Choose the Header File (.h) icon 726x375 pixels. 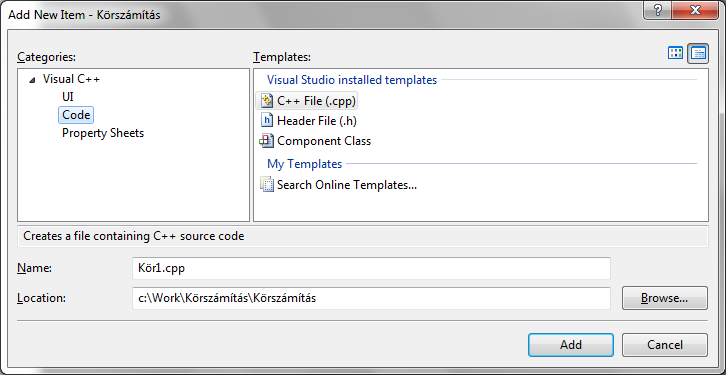tap(267, 121)
